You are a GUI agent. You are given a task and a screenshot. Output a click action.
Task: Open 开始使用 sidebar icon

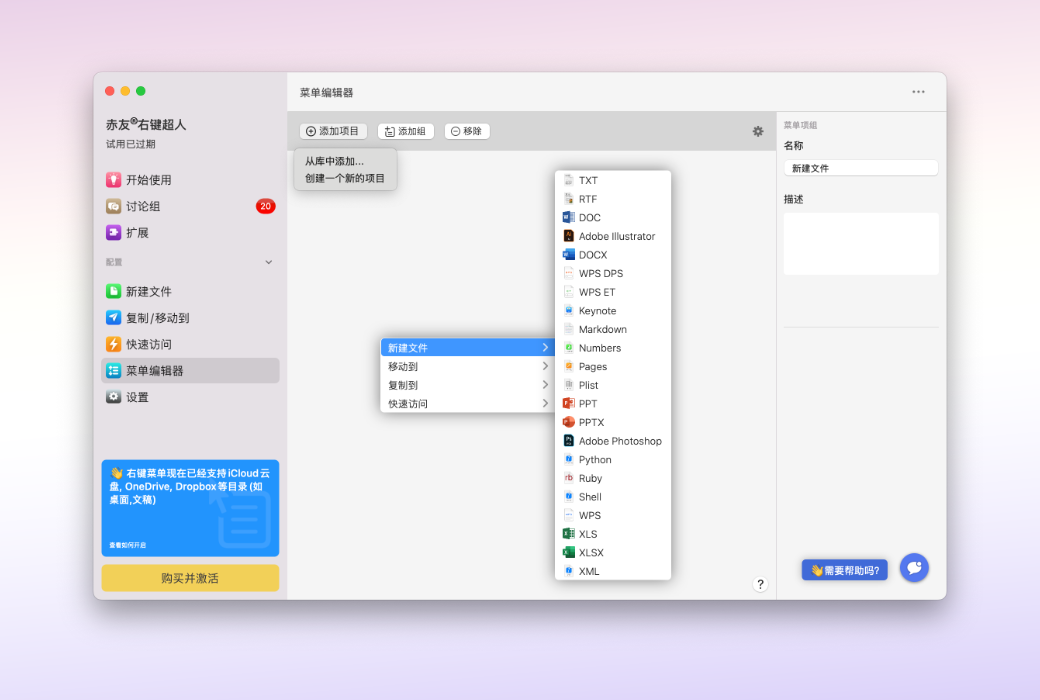point(113,180)
